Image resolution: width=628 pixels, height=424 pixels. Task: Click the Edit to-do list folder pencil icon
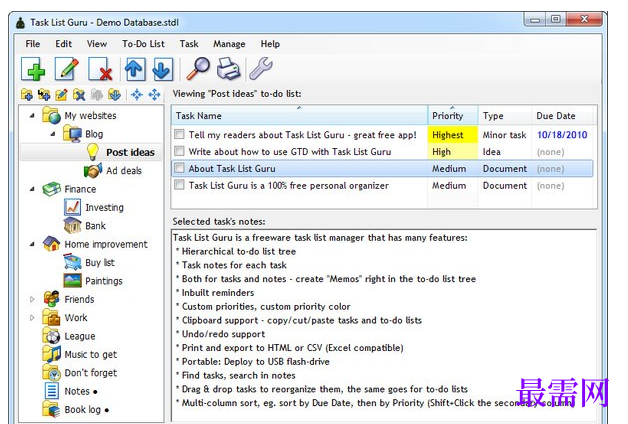tap(61, 95)
